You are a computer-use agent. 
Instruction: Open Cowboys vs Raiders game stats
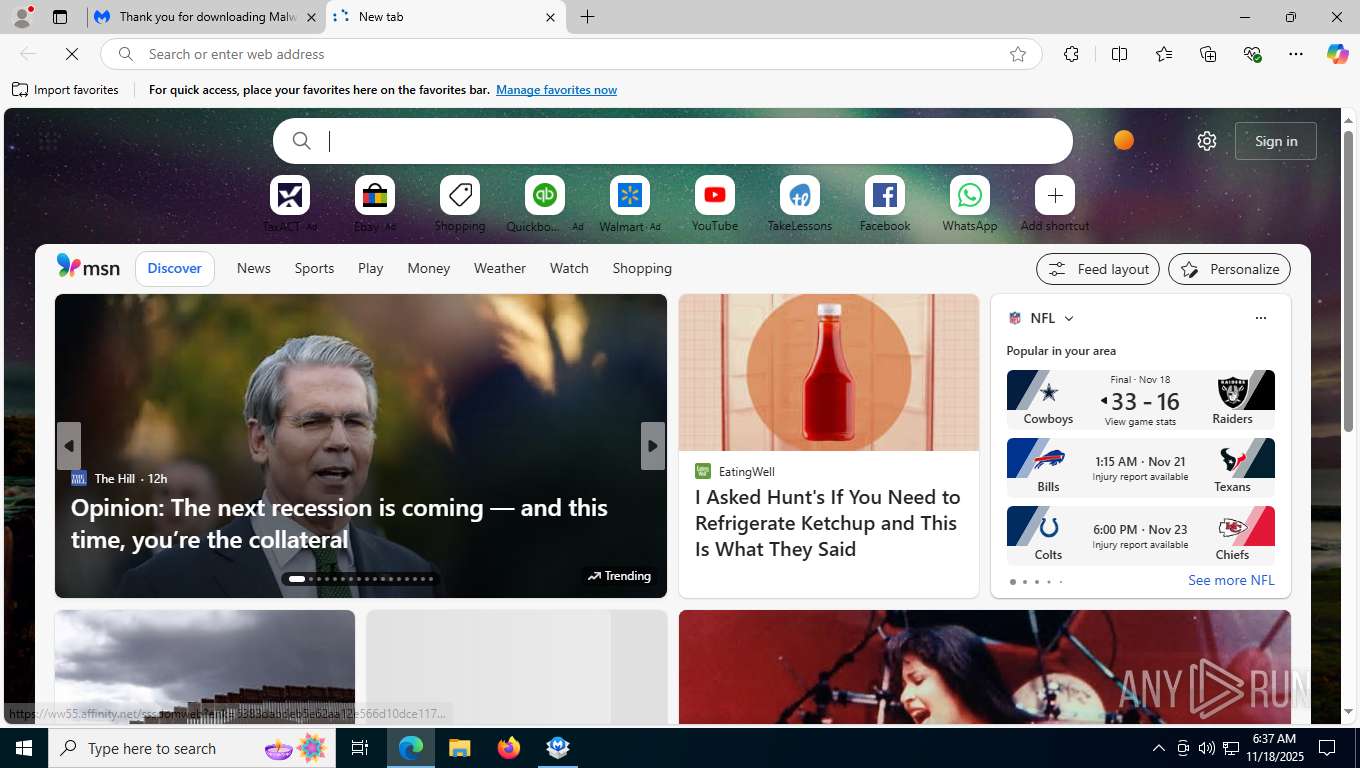[1140, 400]
